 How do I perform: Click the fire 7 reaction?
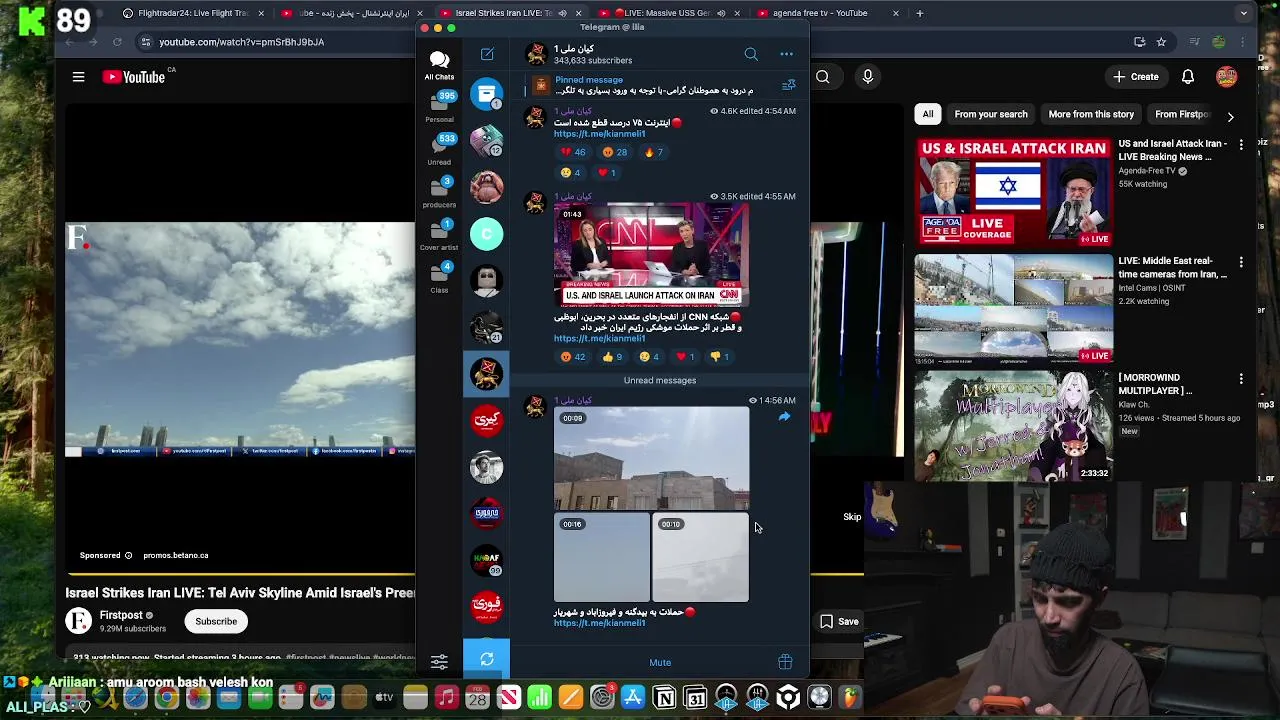(x=654, y=152)
